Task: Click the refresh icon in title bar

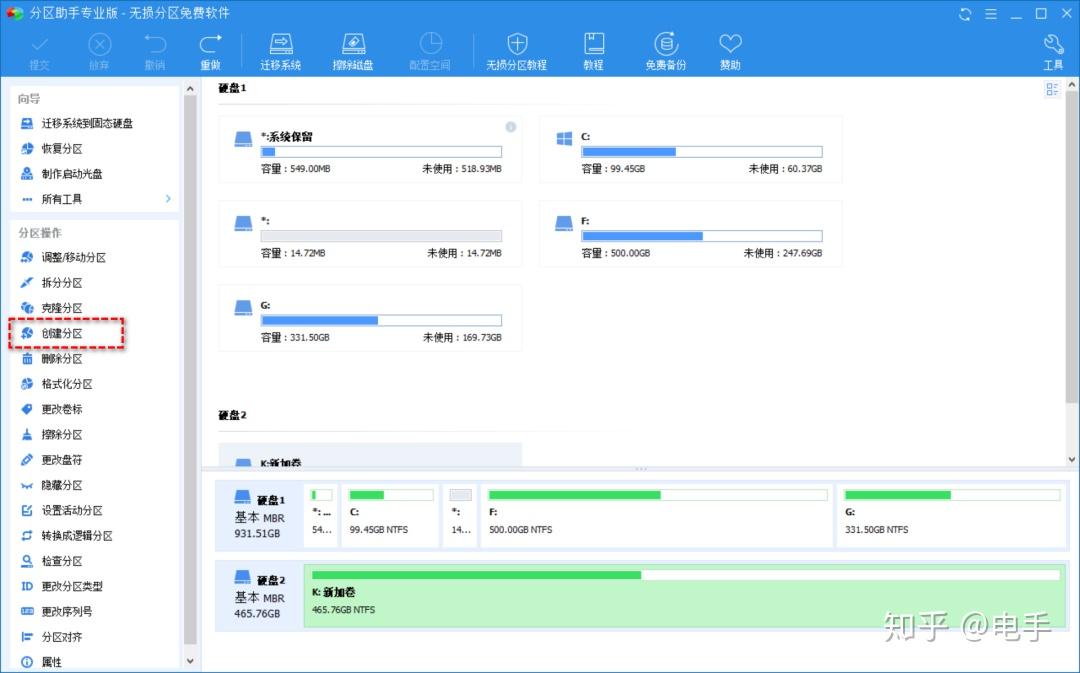Action: [x=965, y=14]
